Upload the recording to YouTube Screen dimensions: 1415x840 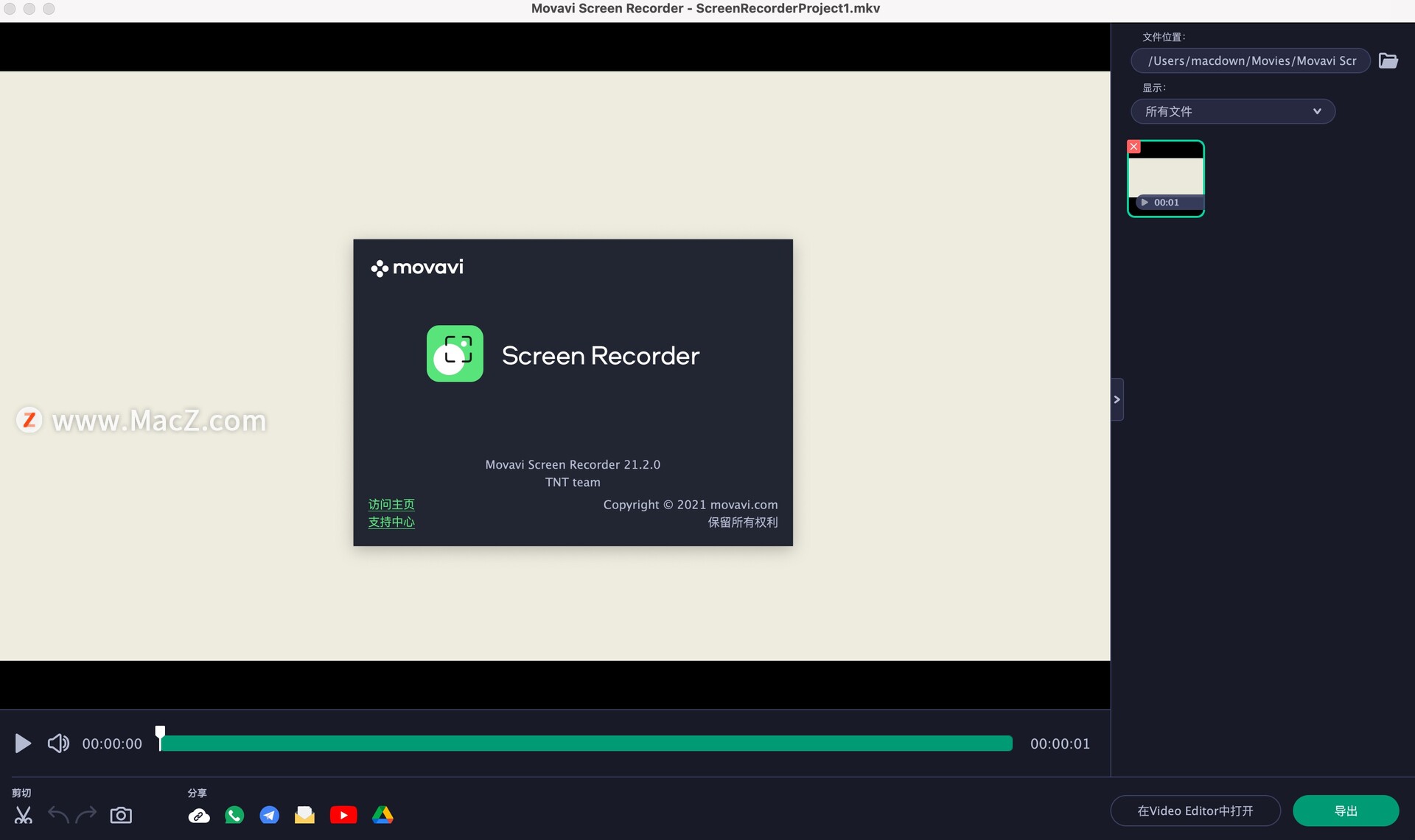pyautogui.click(x=343, y=815)
